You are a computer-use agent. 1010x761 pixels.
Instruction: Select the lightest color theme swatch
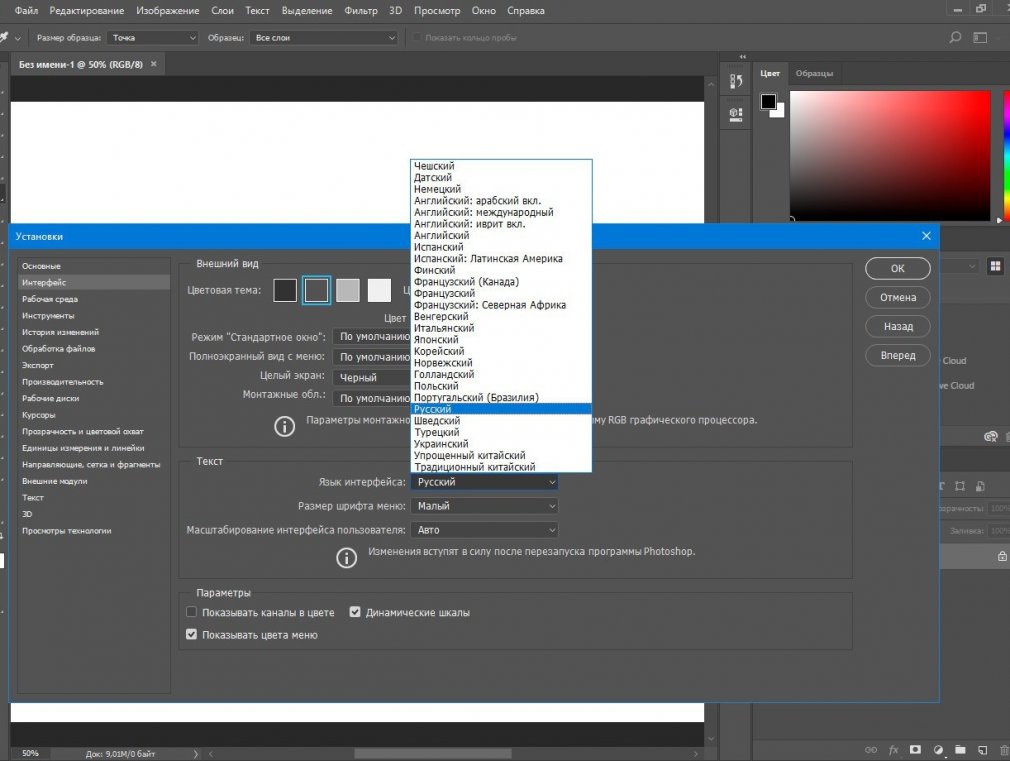click(379, 290)
